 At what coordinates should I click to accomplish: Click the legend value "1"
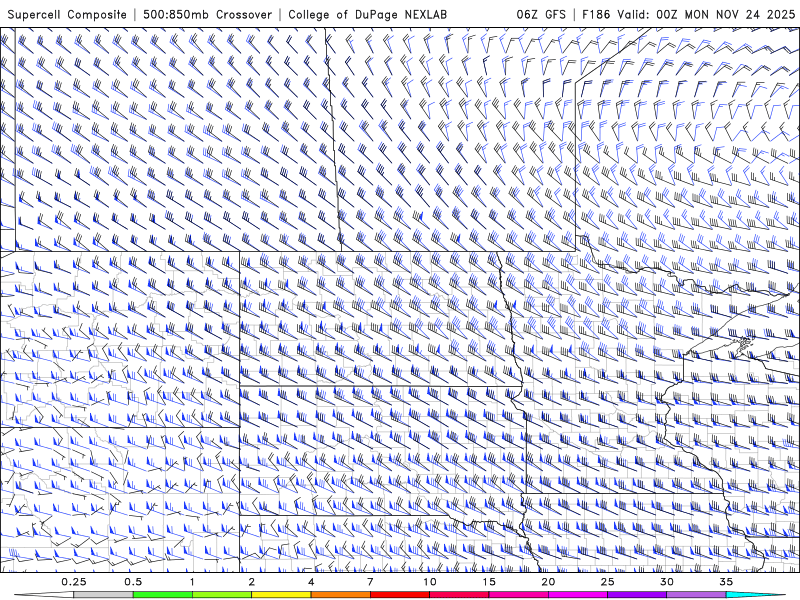pyautogui.click(x=192, y=582)
